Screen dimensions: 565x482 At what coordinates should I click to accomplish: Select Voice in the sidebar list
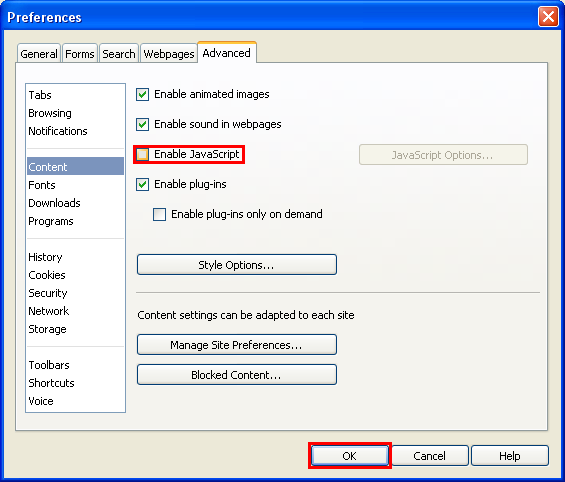click(75, 401)
